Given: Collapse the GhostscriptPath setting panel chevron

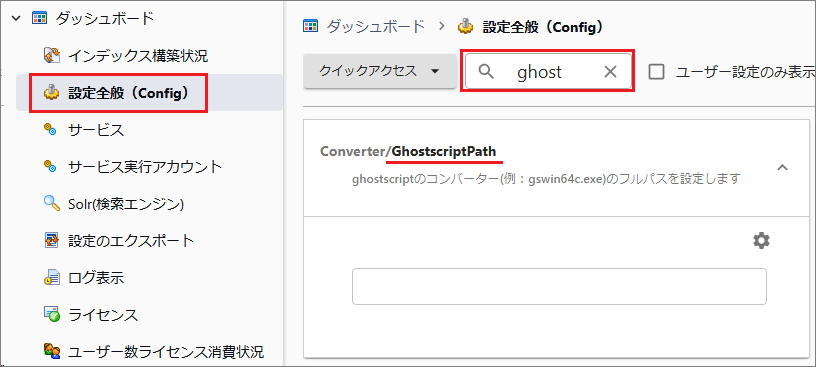Looking at the screenshot, I should [x=782, y=168].
